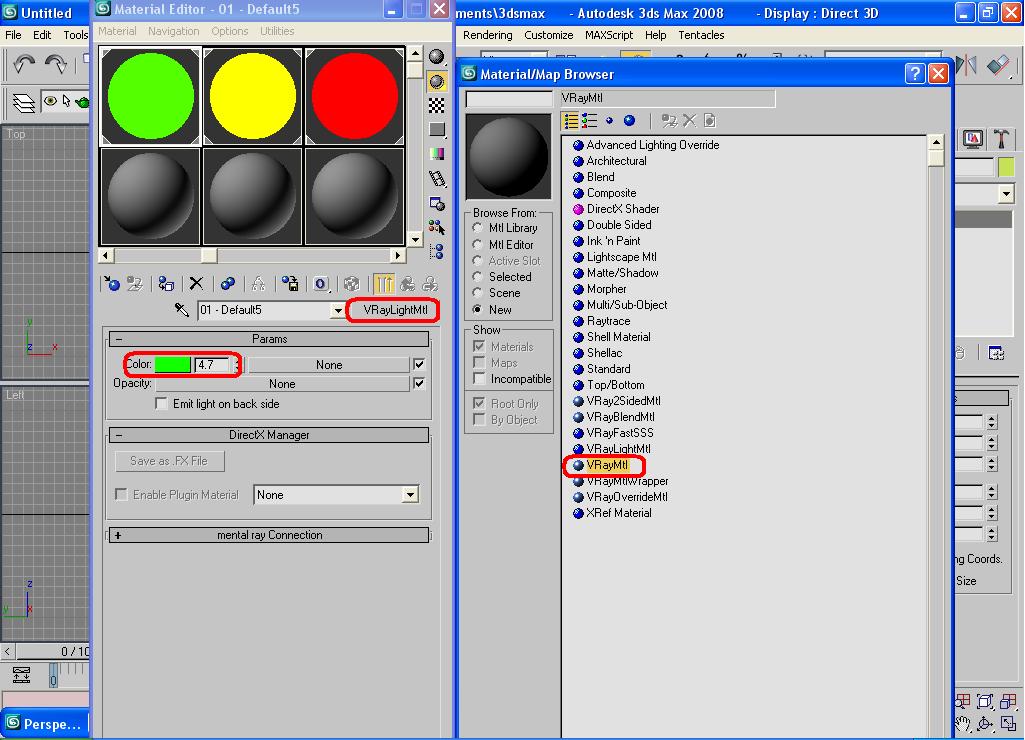The height and width of the screenshot is (740, 1025).
Task: Select the Mtl Editor radio button
Action: [478, 244]
